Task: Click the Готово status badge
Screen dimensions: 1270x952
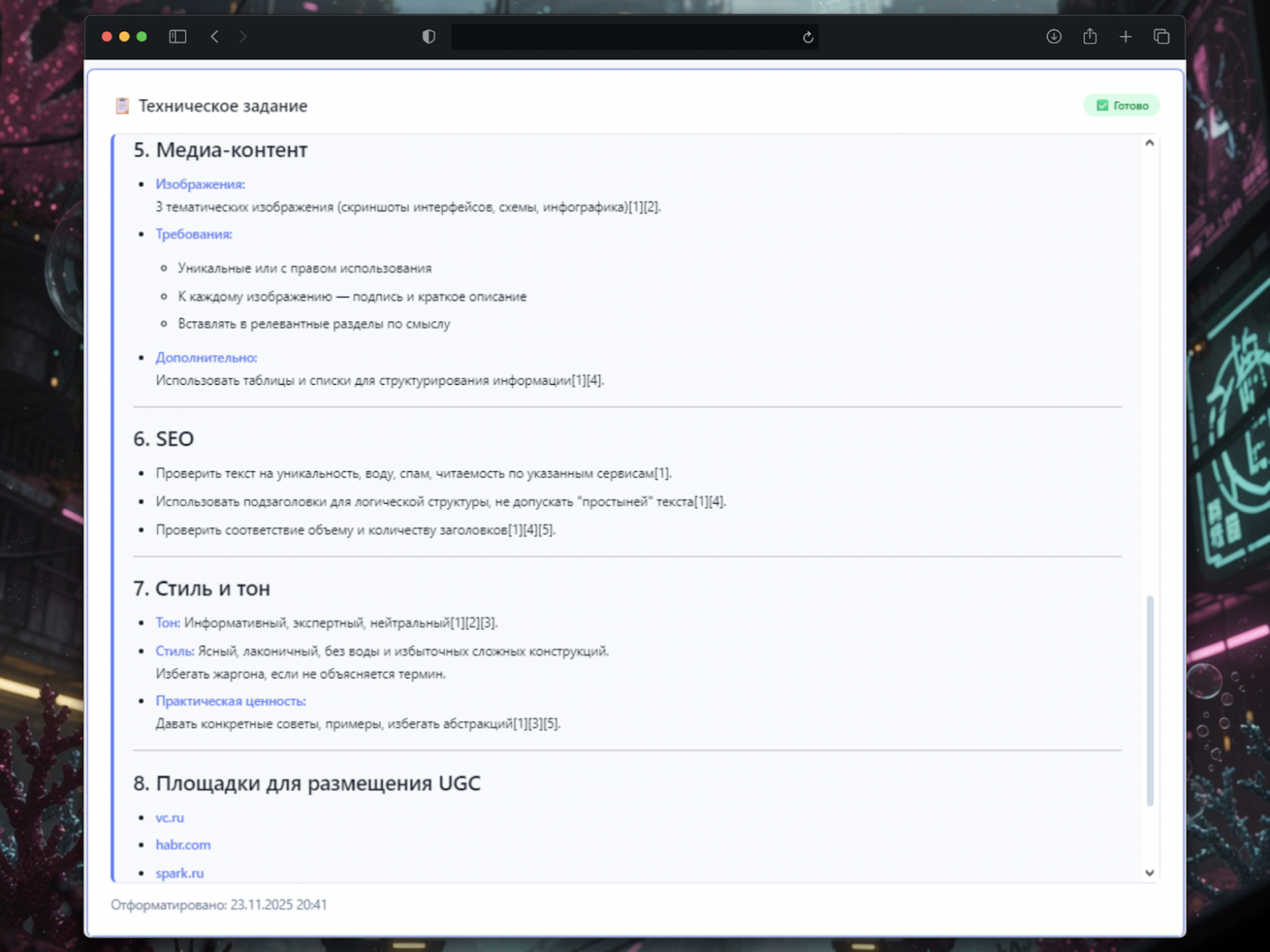Action: (1121, 105)
